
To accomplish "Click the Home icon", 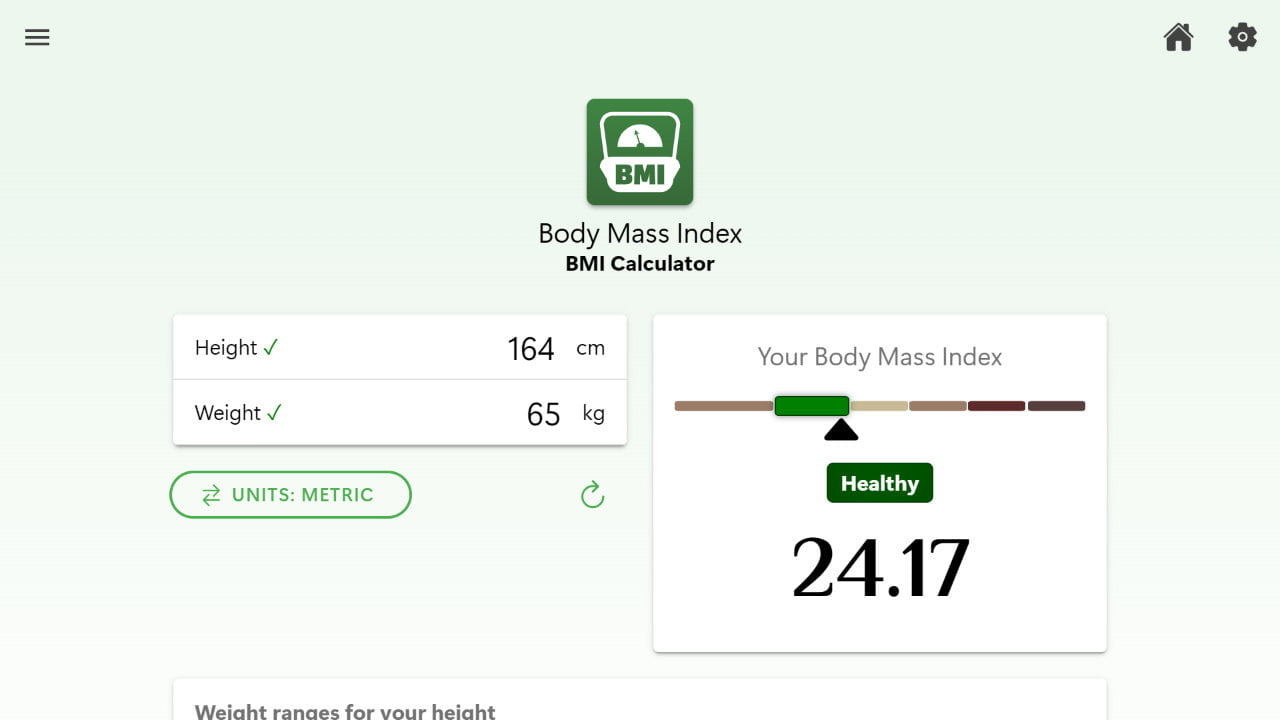I will [x=1178, y=37].
